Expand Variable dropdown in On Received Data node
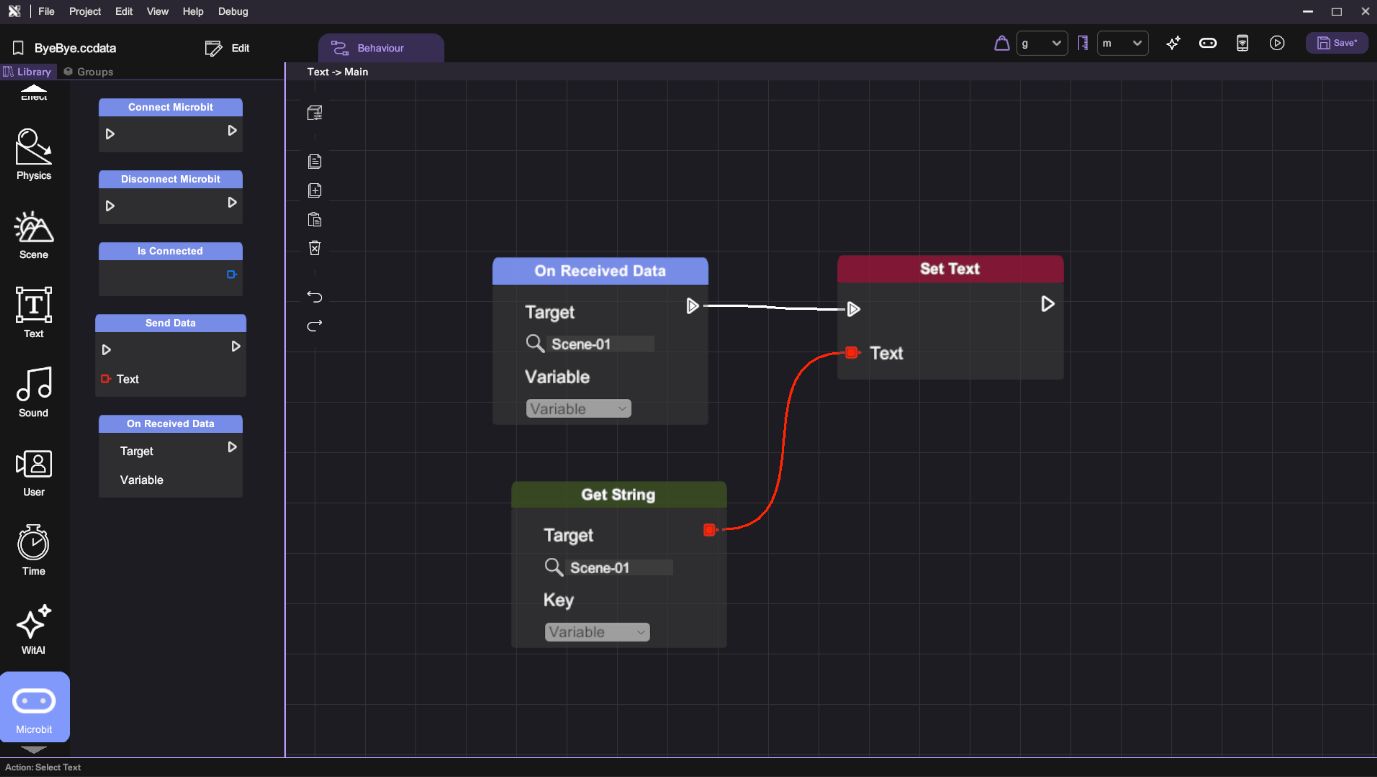 tap(578, 409)
